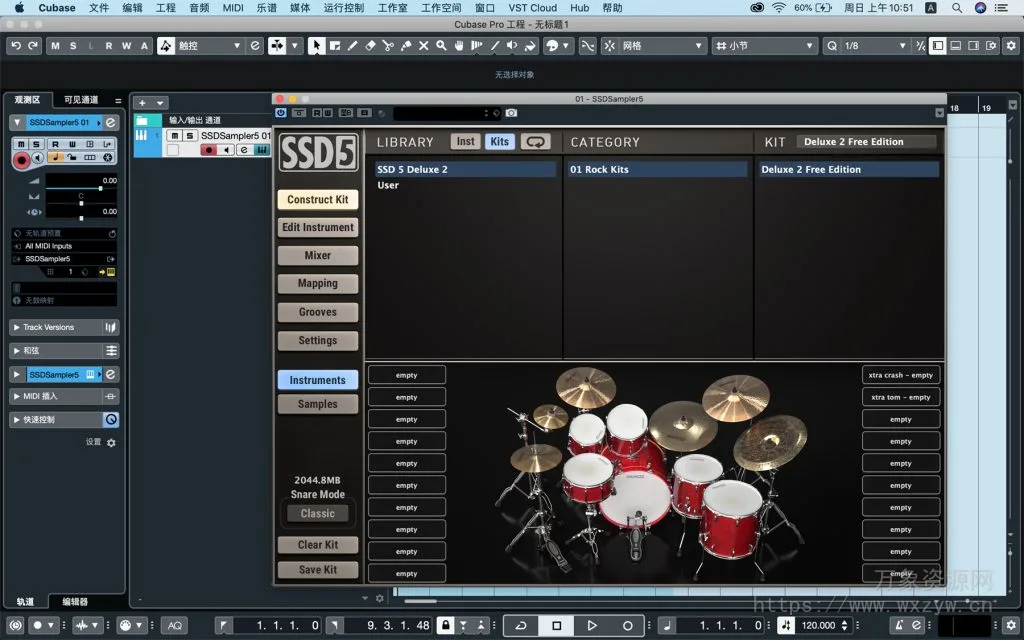Open the MIDI menu
Viewport: 1024px width, 640px height.
(233, 8)
